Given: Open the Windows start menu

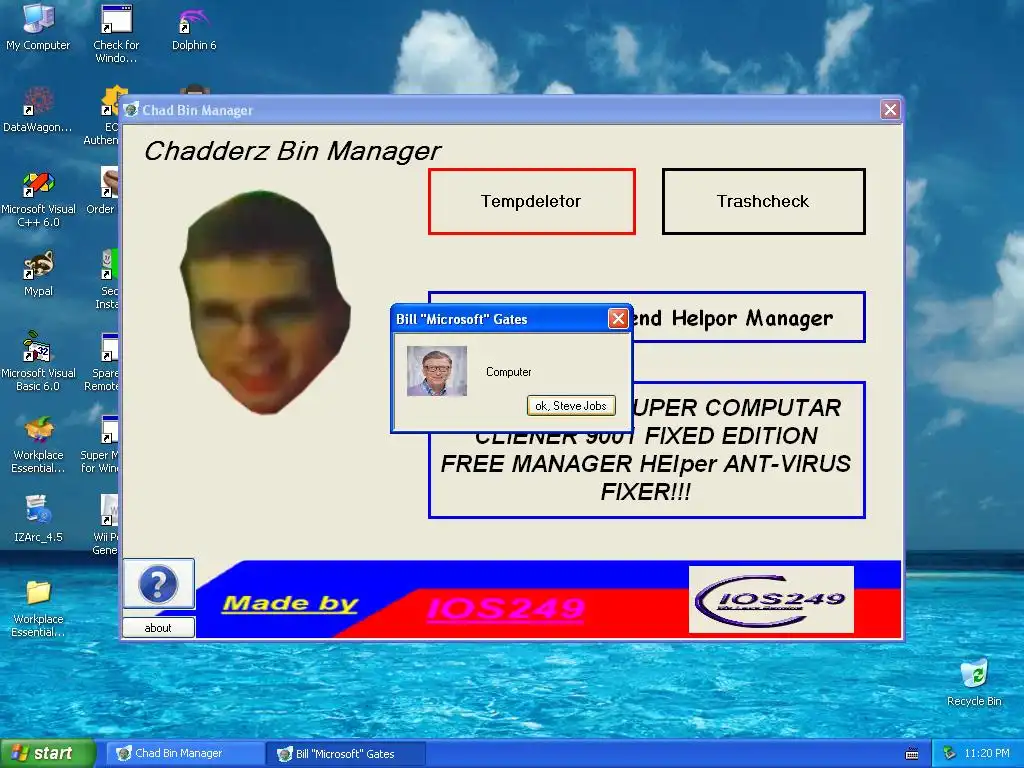Looking at the screenshot, I should 48,753.
